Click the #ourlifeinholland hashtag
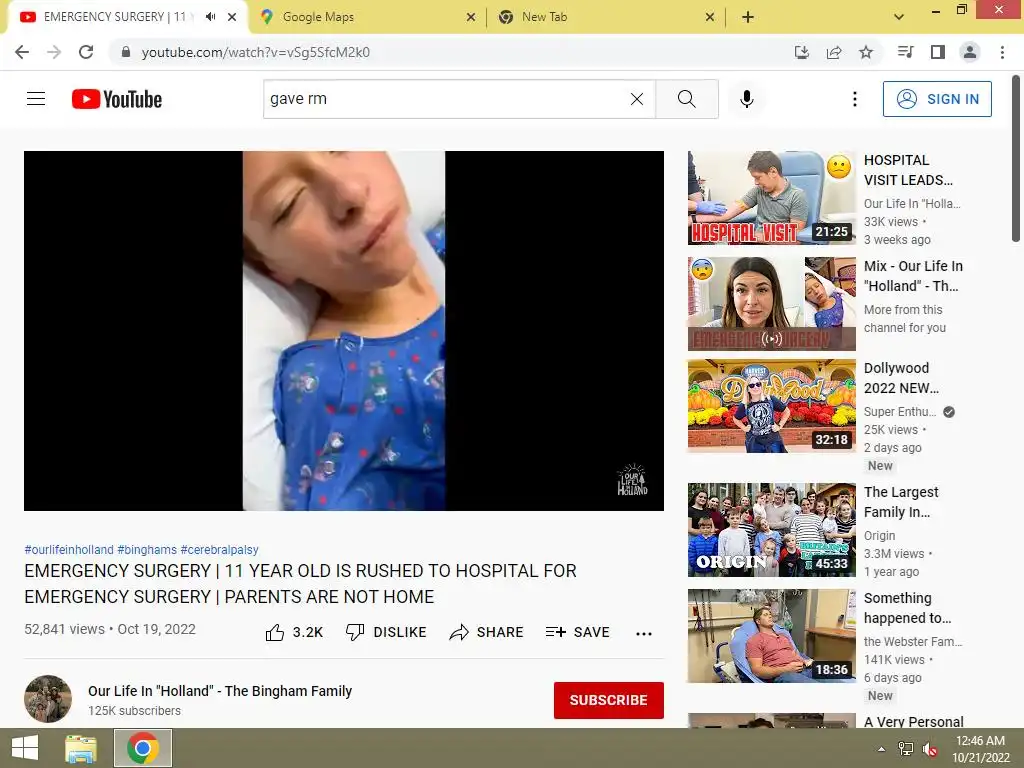Viewport: 1024px width, 768px height. pos(69,550)
